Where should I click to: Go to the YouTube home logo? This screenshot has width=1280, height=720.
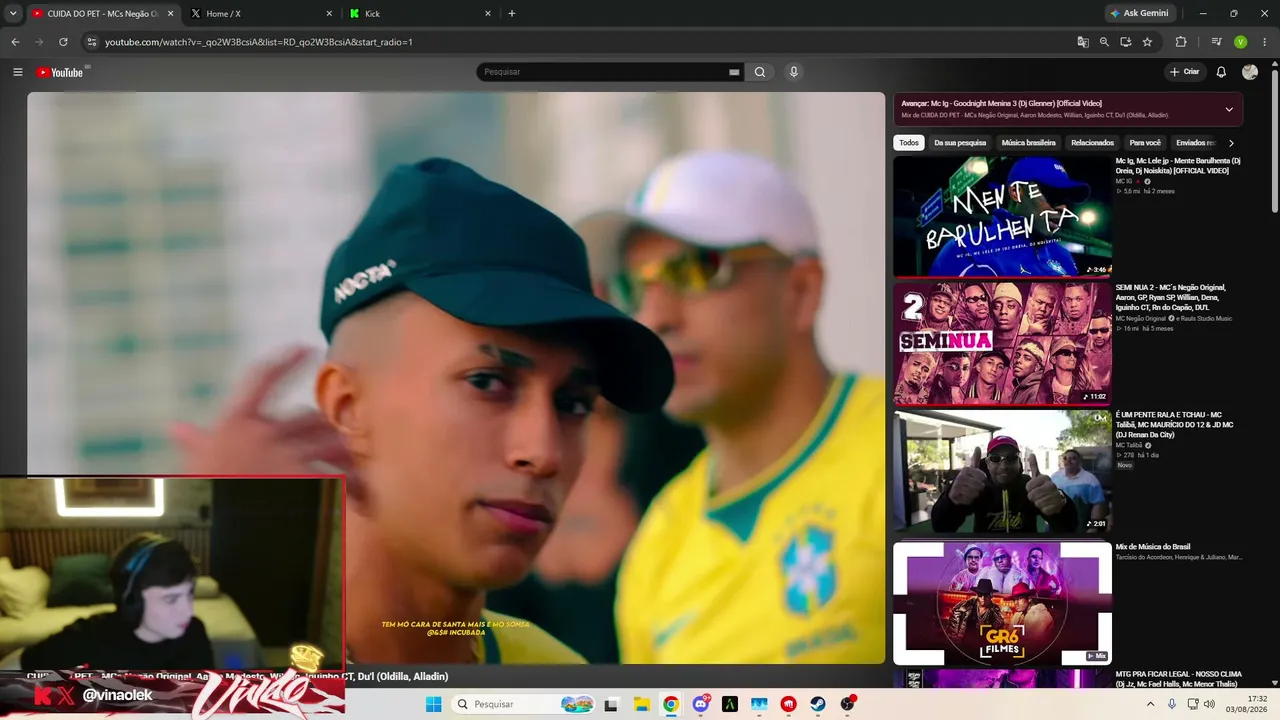(x=60, y=72)
